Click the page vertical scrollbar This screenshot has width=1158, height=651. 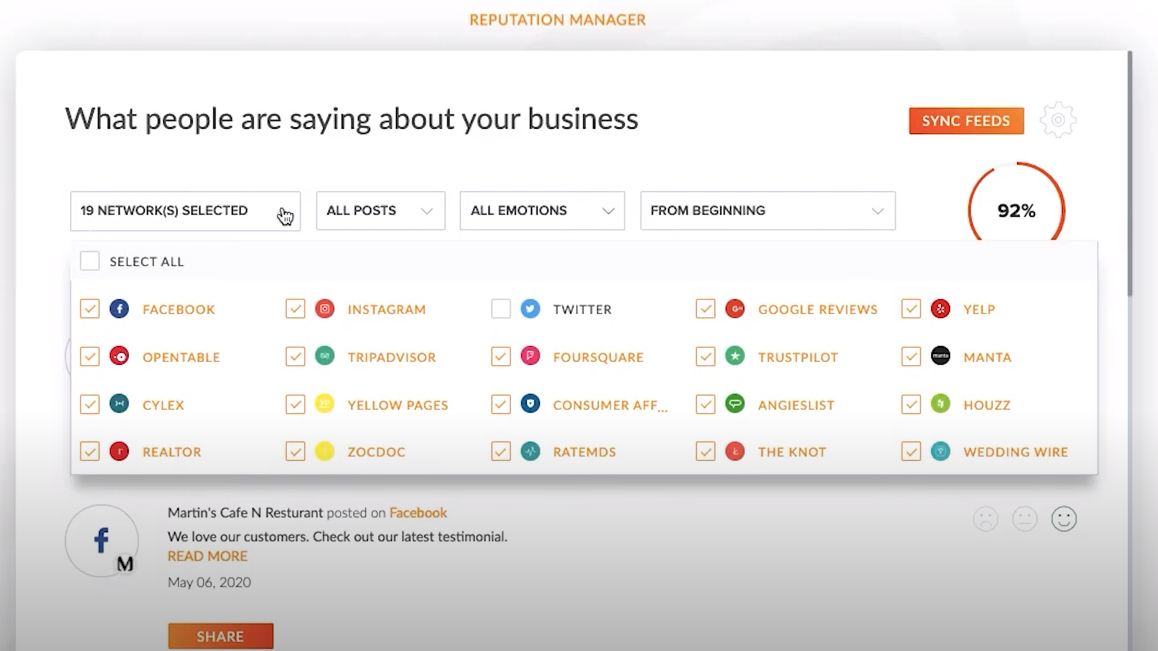click(1130, 174)
